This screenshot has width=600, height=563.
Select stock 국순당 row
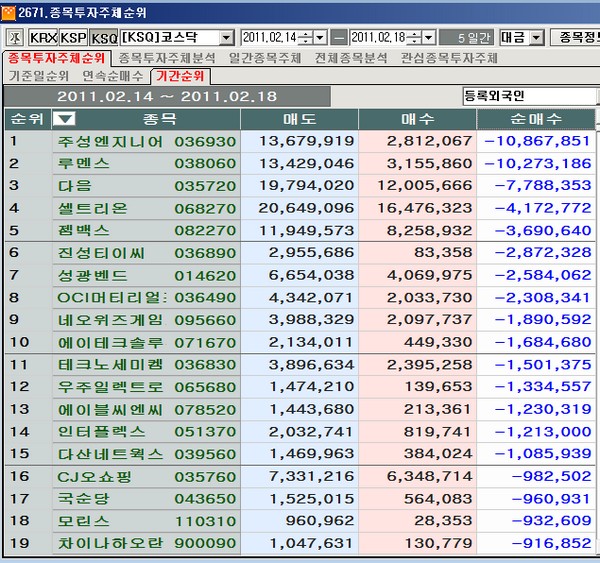click(300, 499)
